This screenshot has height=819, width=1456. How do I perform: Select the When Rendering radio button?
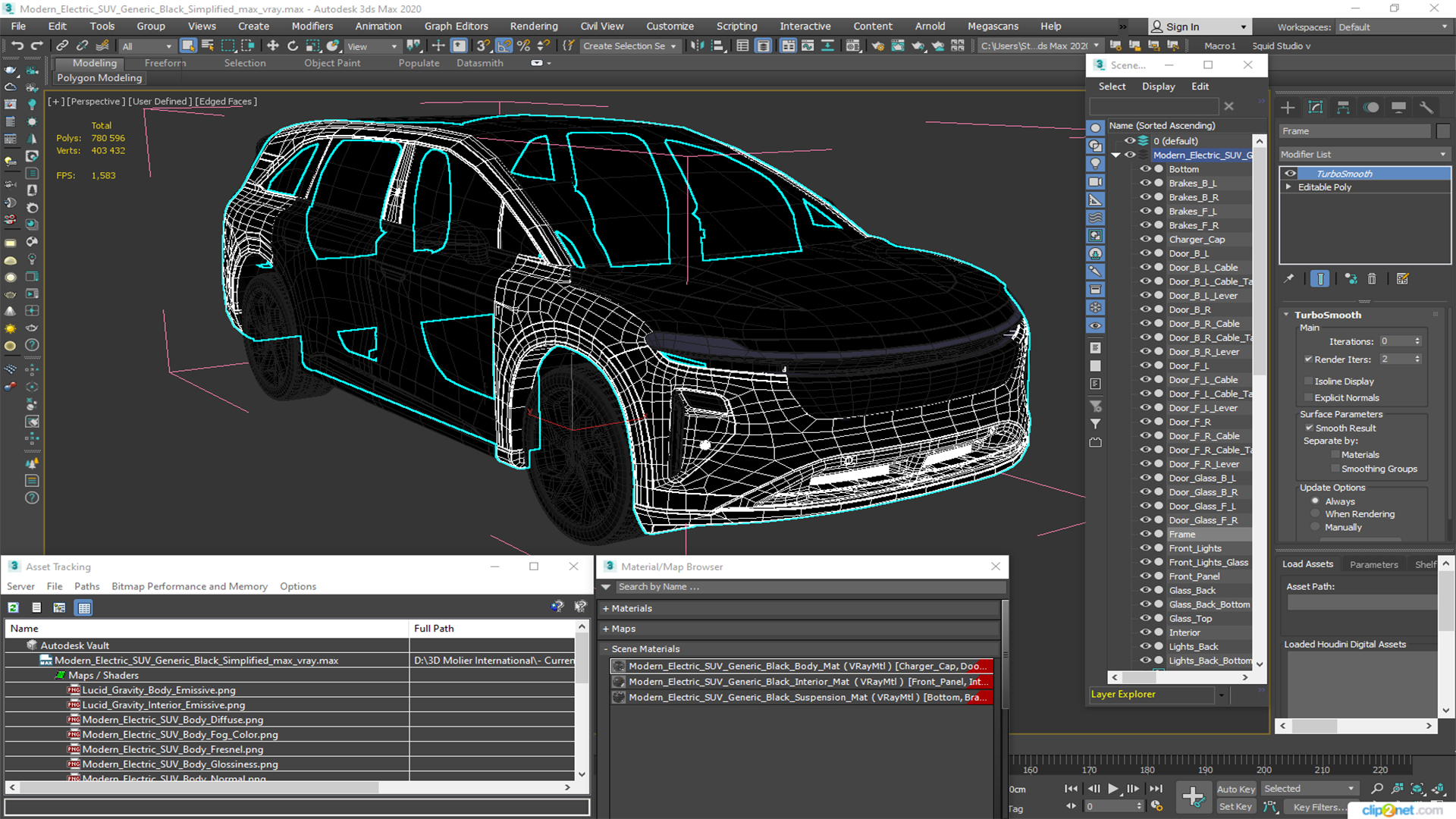[1316, 514]
